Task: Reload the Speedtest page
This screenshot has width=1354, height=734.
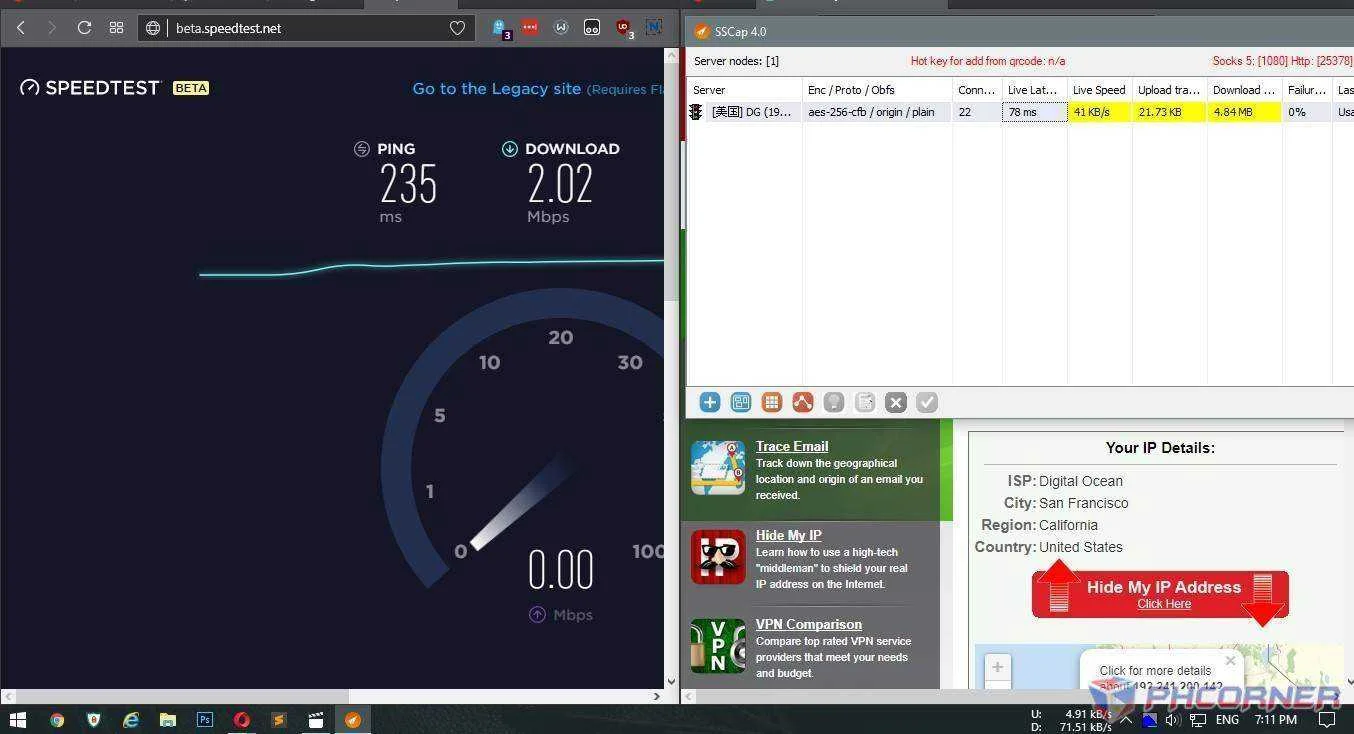Action: coord(84,28)
